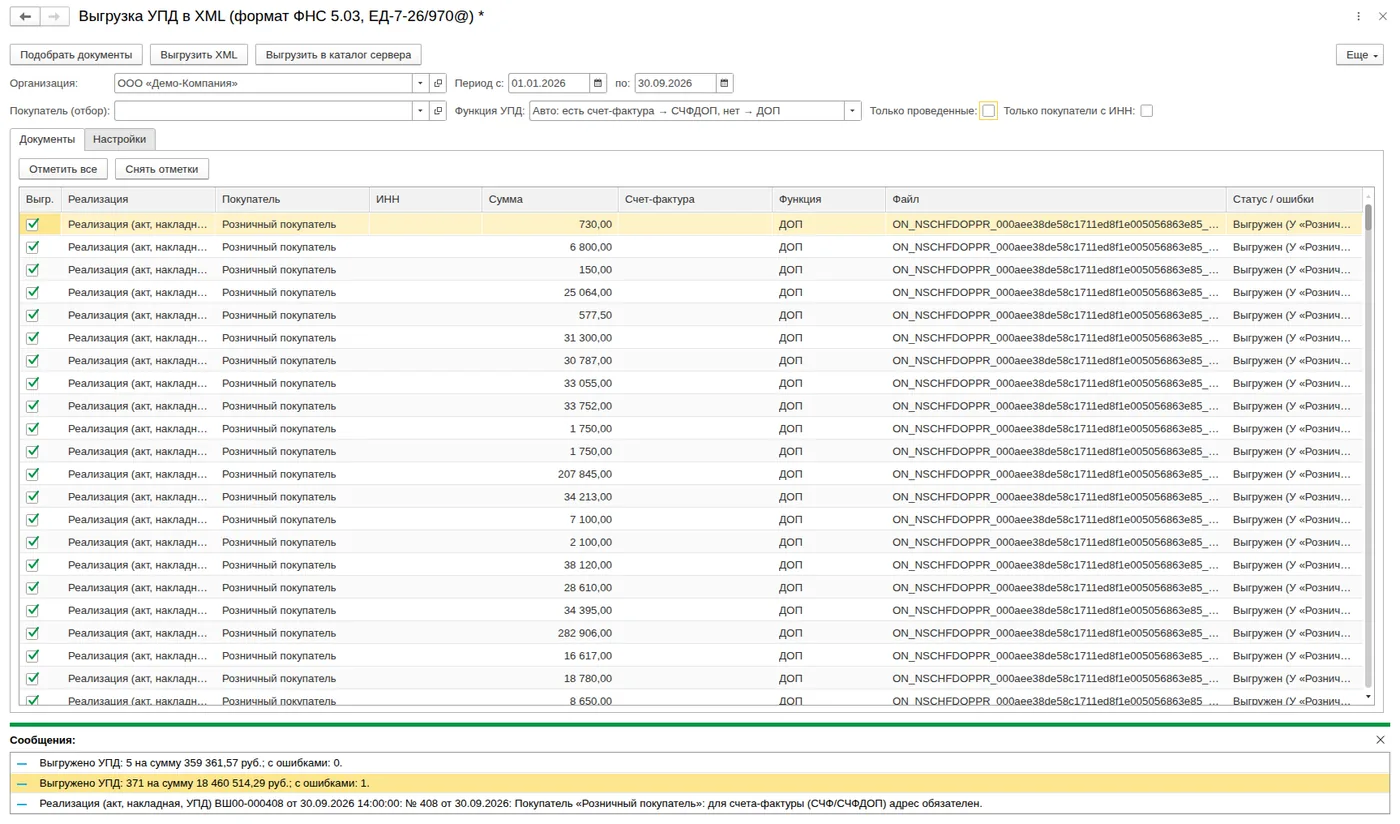
Task: Uncheck the row with sum 282 906,00
Action: click(32, 633)
